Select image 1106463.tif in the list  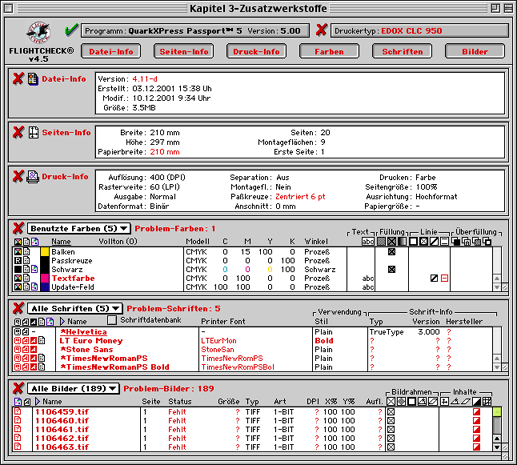[253, 447]
